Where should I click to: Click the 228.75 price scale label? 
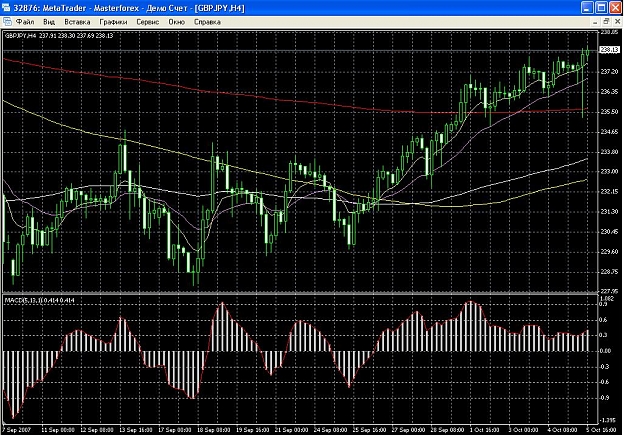pyautogui.click(x=609, y=272)
